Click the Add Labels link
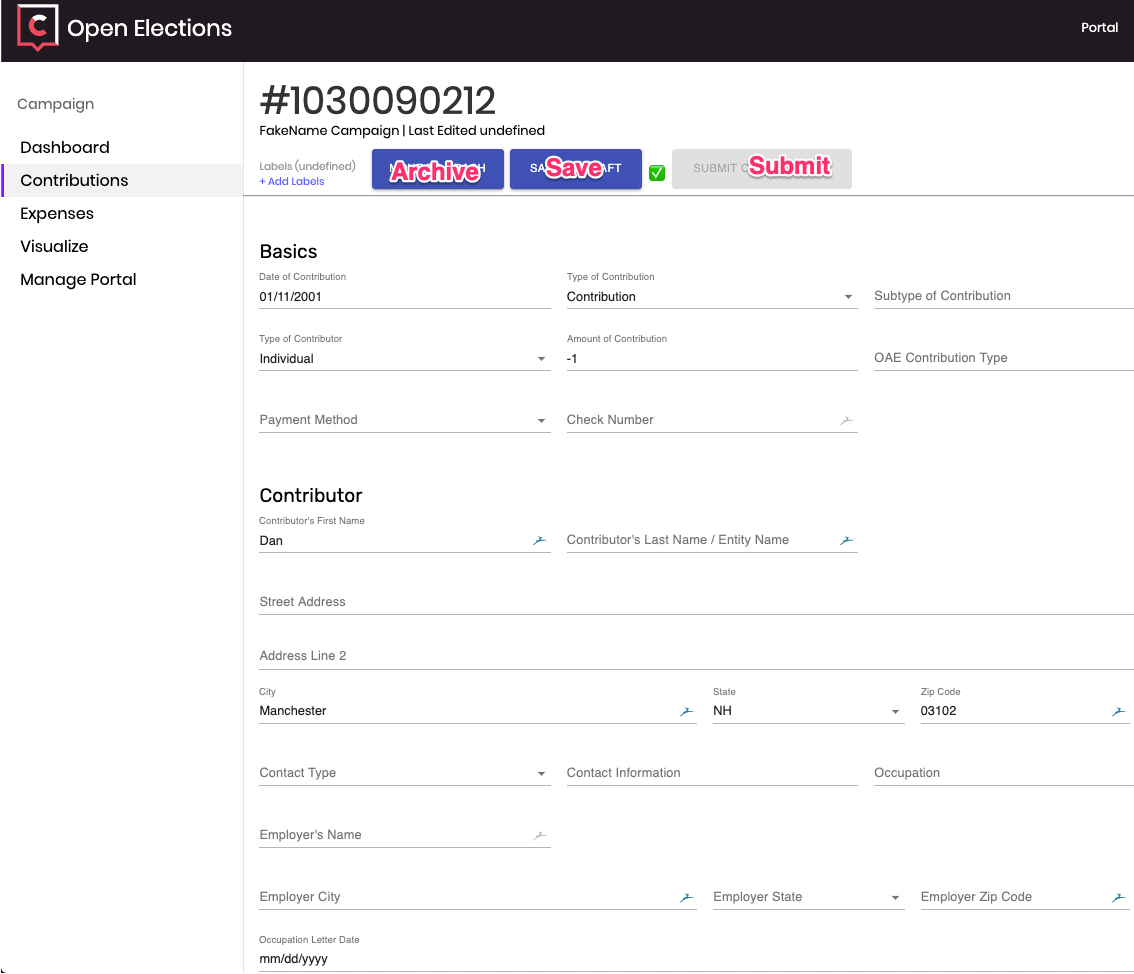 click(292, 181)
